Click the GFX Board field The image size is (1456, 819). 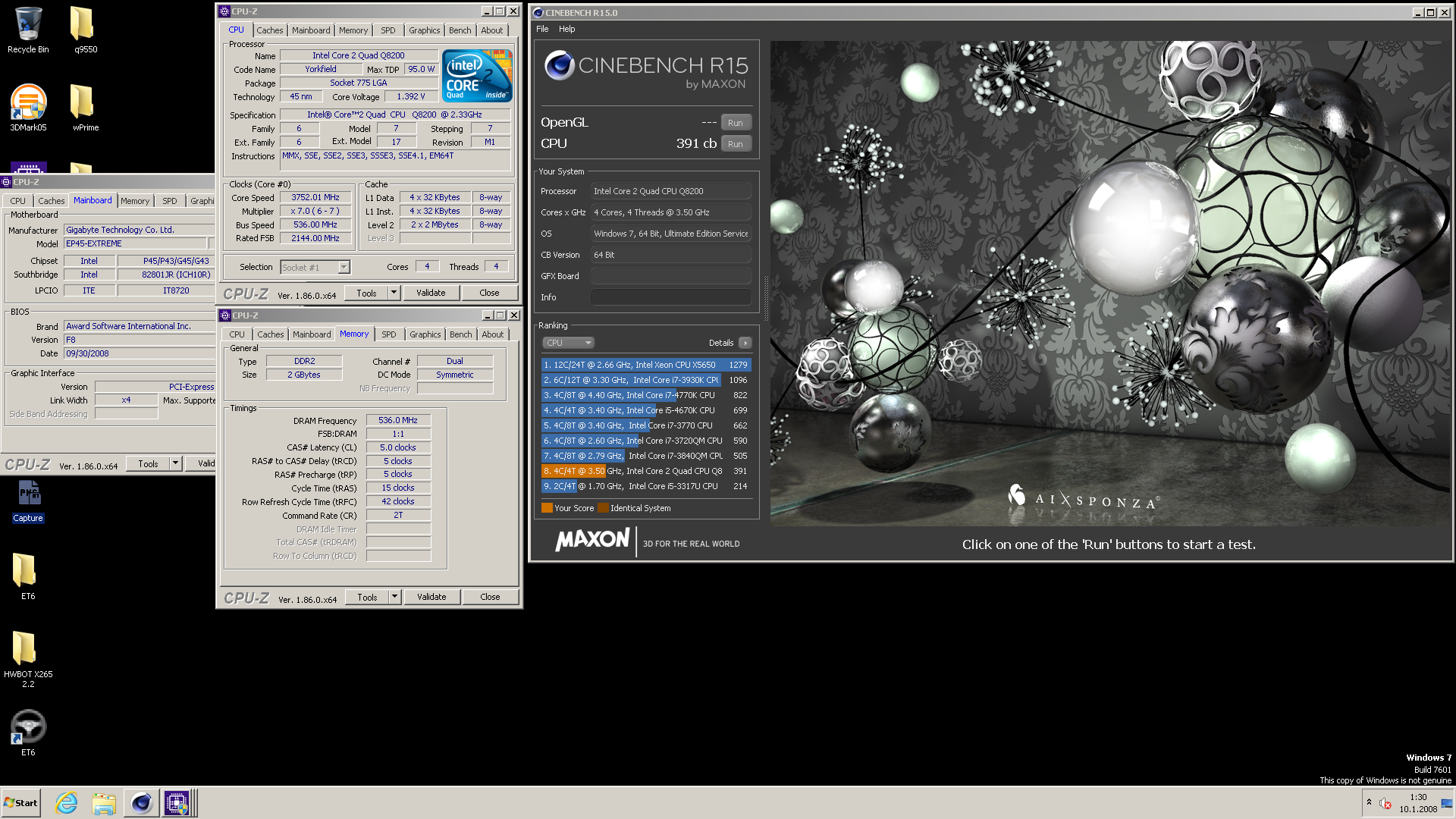670,276
